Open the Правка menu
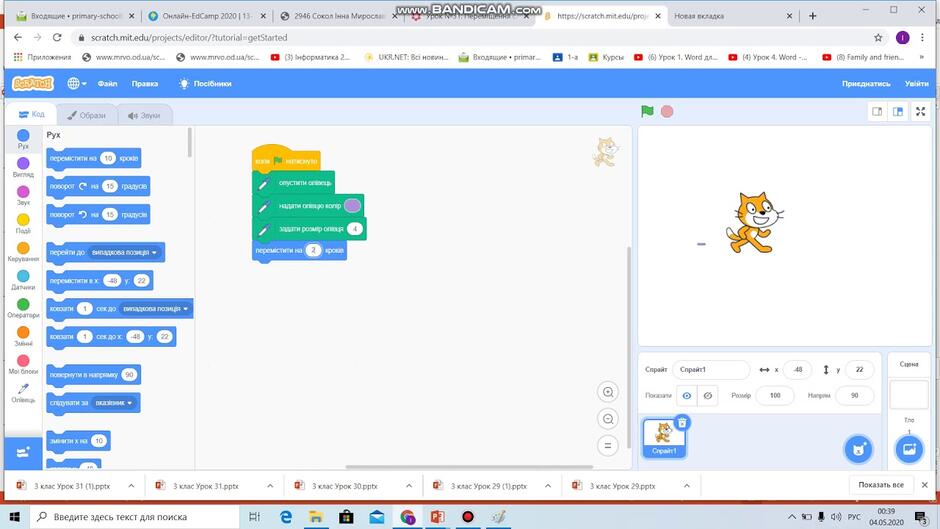 144,83
